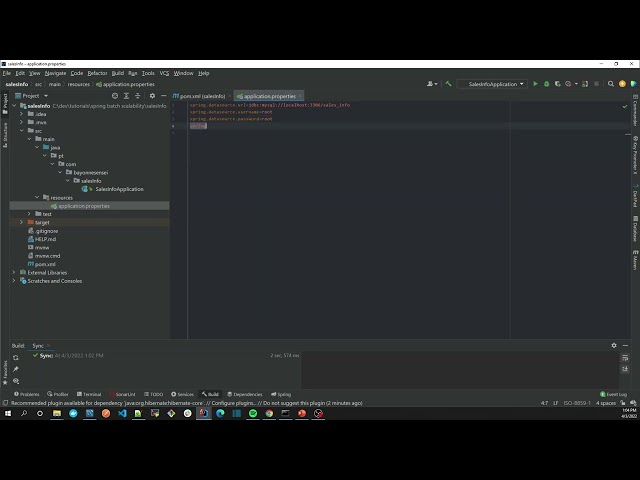Open Visual Studio Code from taskbar

point(122,413)
